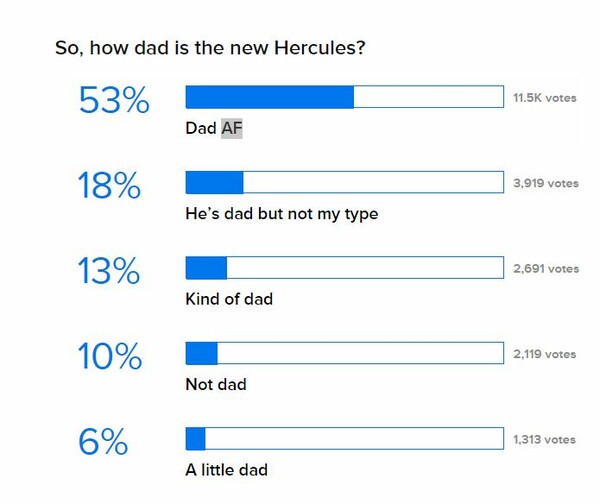Select the 18% result bar
The image size is (600, 504).
click(x=344, y=182)
